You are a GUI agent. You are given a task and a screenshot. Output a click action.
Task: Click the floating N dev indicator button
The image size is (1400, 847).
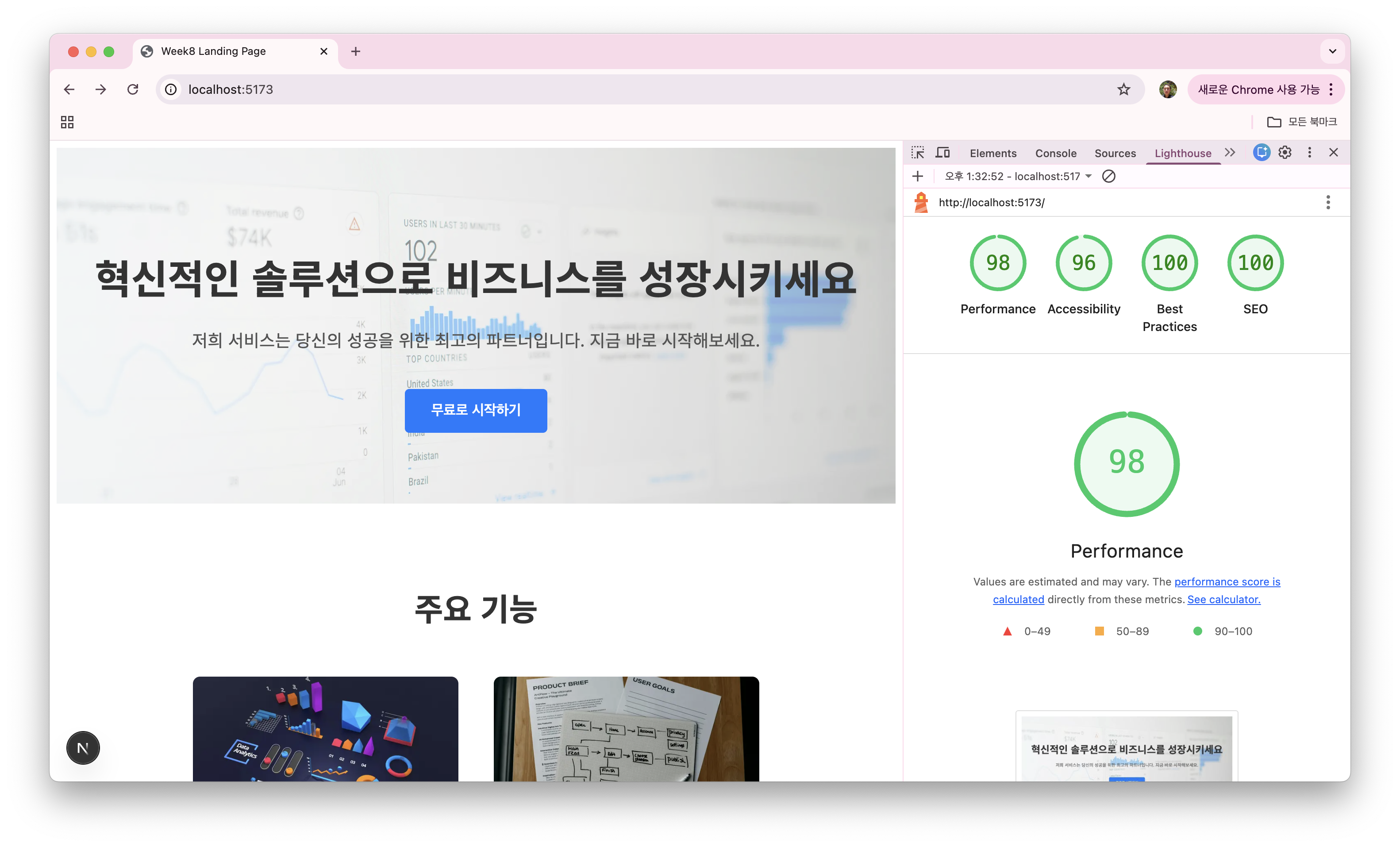tap(83, 747)
